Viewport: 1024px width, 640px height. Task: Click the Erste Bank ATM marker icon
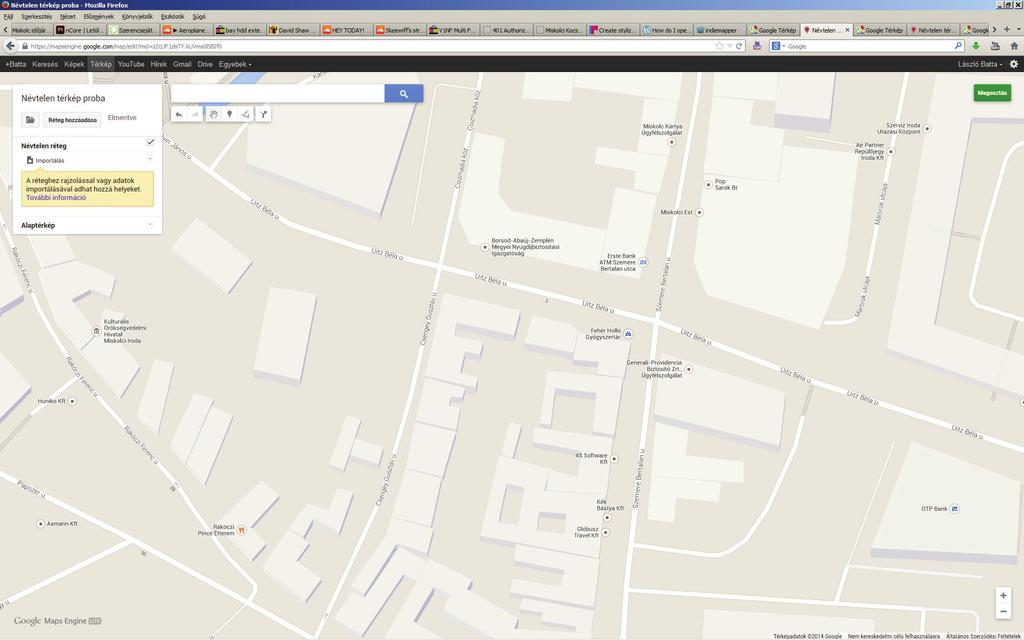pyautogui.click(x=643, y=262)
